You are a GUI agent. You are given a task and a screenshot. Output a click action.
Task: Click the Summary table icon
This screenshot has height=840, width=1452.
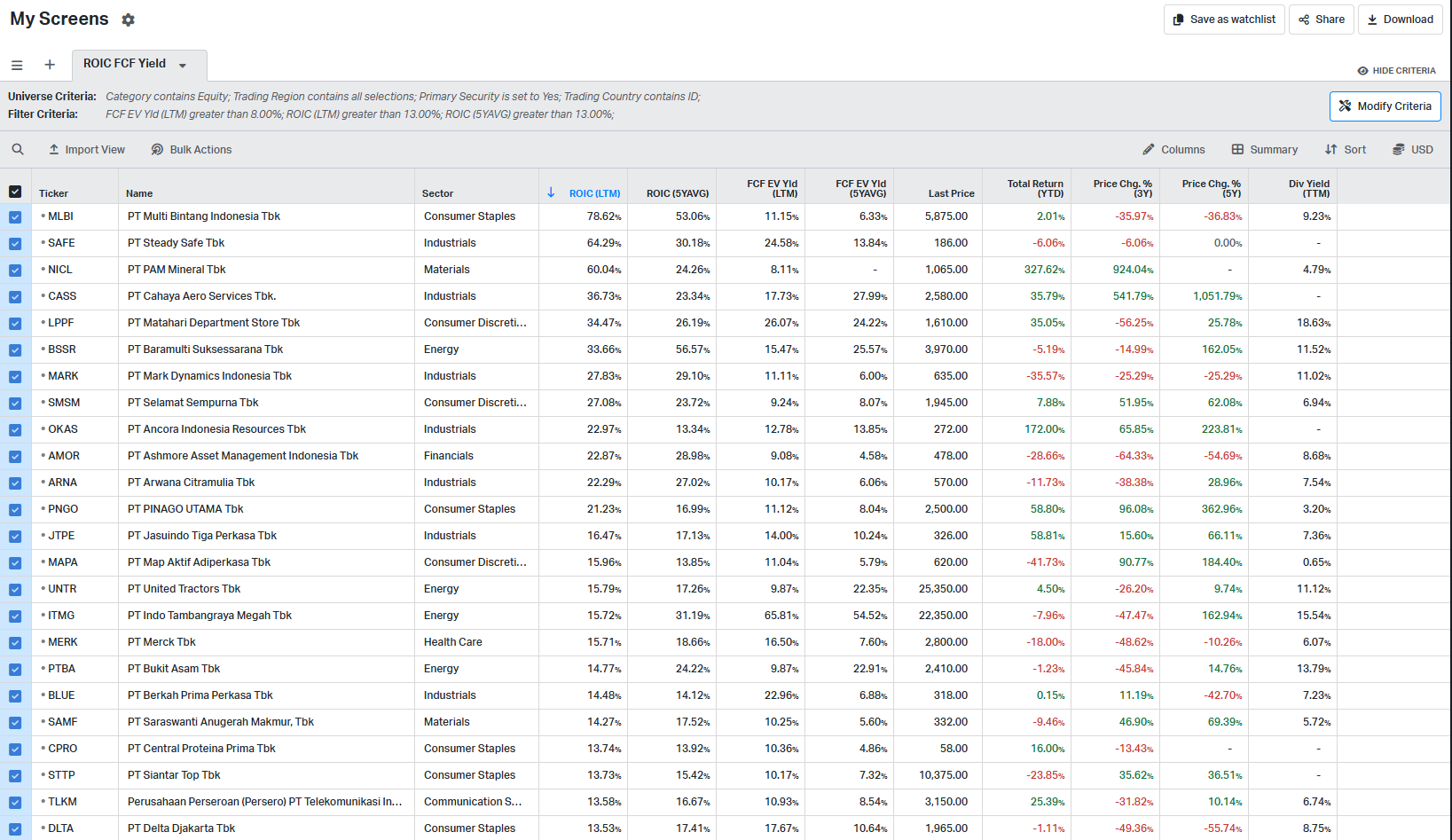click(x=1237, y=149)
